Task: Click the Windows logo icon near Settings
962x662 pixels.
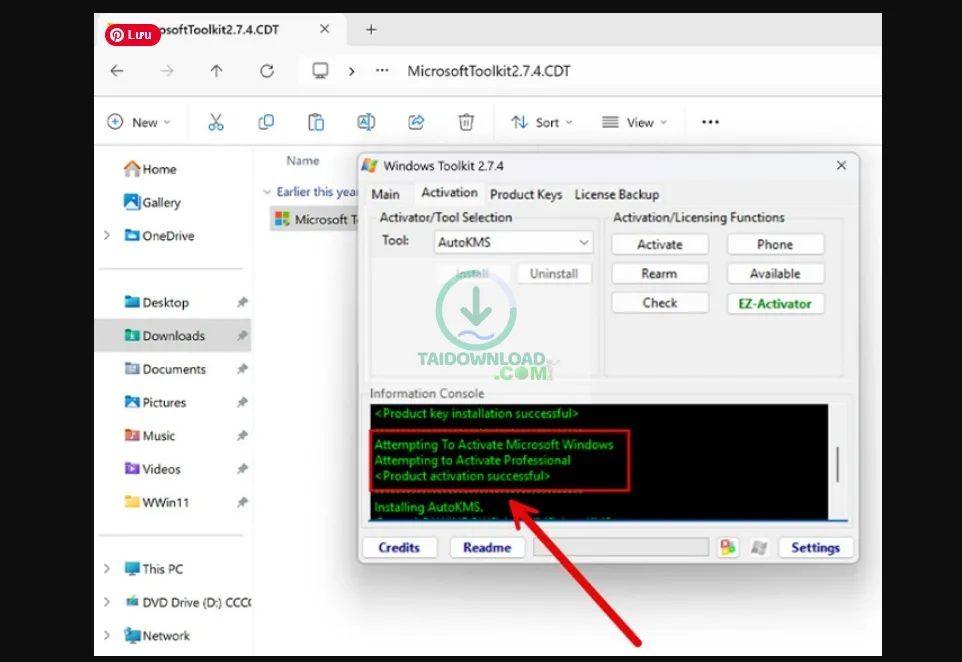Action: 759,547
